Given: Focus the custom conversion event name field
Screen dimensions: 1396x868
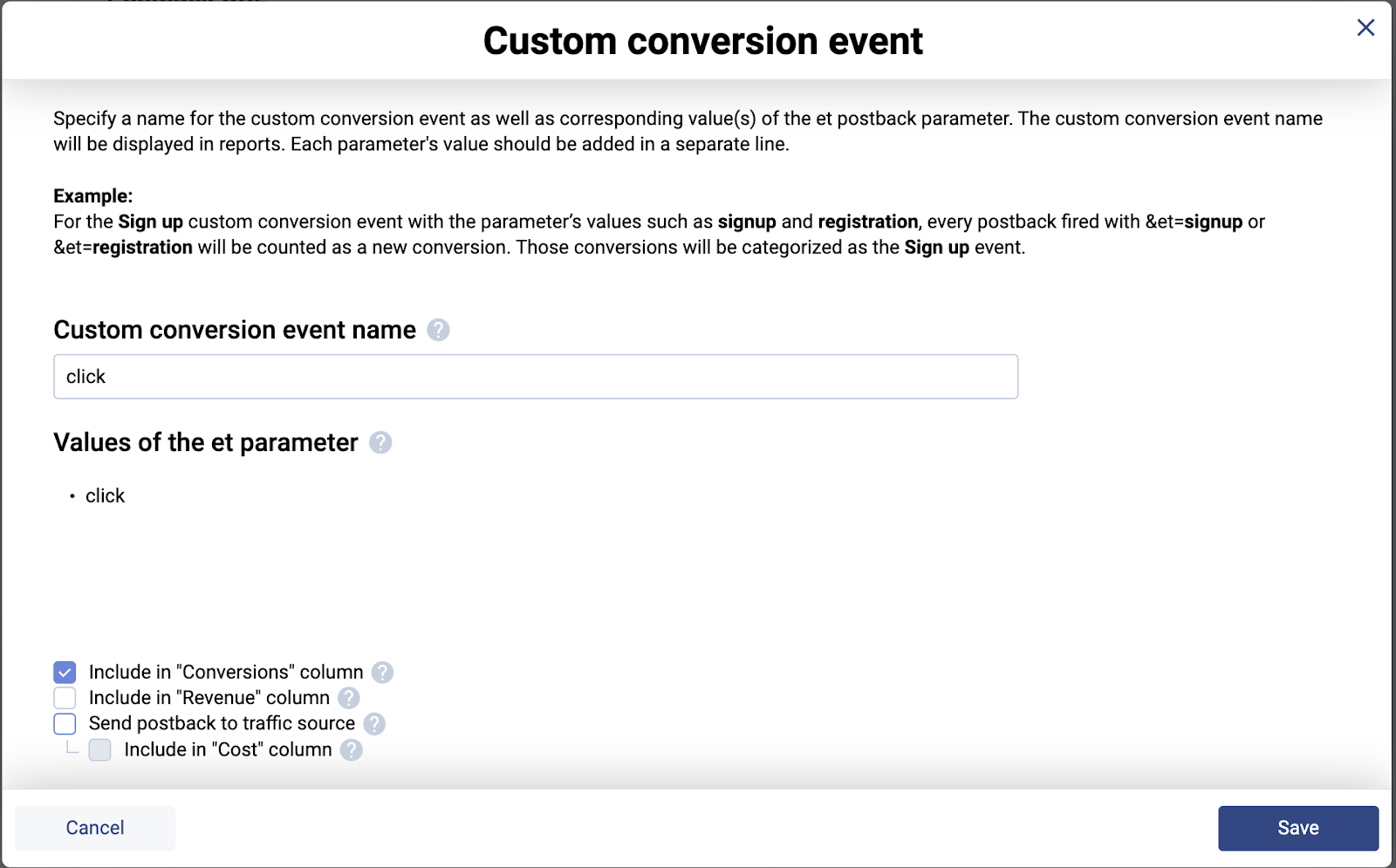Looking at the screenshot, I should (x=536, y=377).
